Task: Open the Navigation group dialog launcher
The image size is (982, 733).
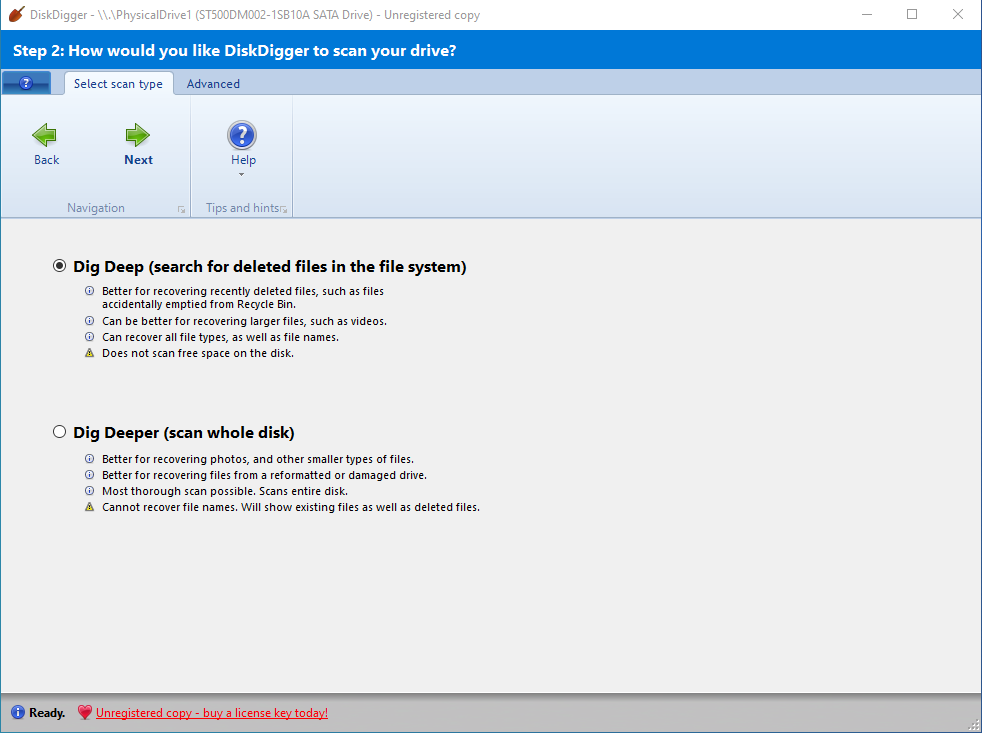Action: click(182, 210)
